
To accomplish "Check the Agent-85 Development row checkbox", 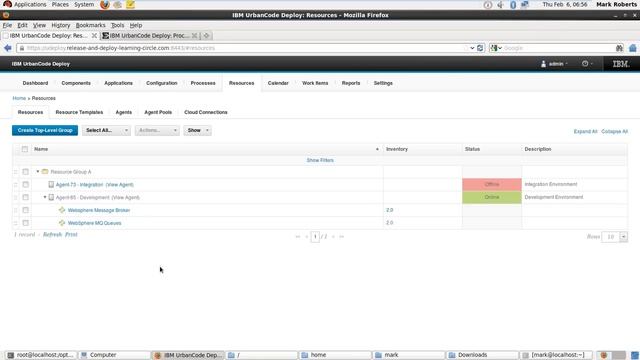I will click(x=25, y=198).
